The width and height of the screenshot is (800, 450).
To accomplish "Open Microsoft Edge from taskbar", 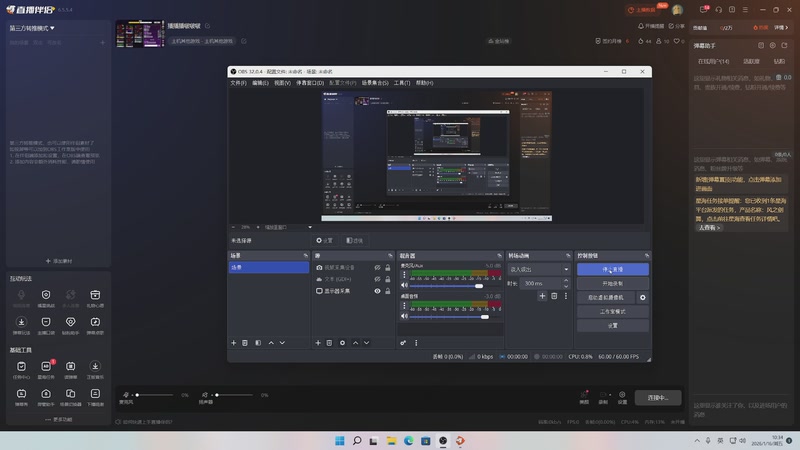I will click(409, 441).
